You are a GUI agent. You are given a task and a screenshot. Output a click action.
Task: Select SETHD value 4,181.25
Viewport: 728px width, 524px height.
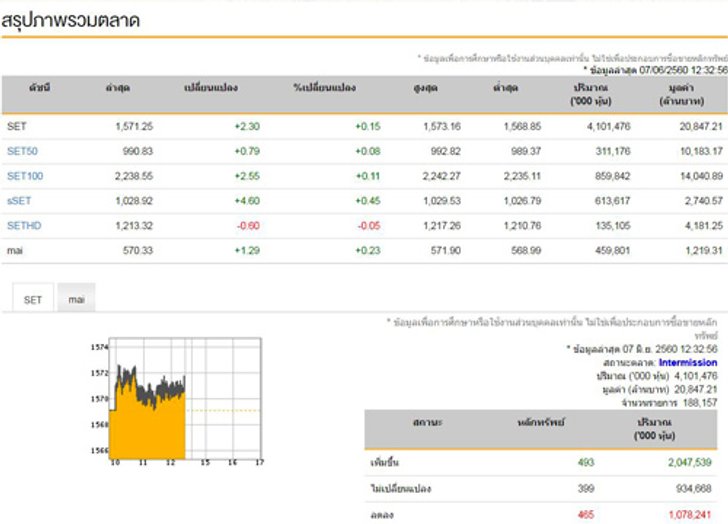point(704,226)
